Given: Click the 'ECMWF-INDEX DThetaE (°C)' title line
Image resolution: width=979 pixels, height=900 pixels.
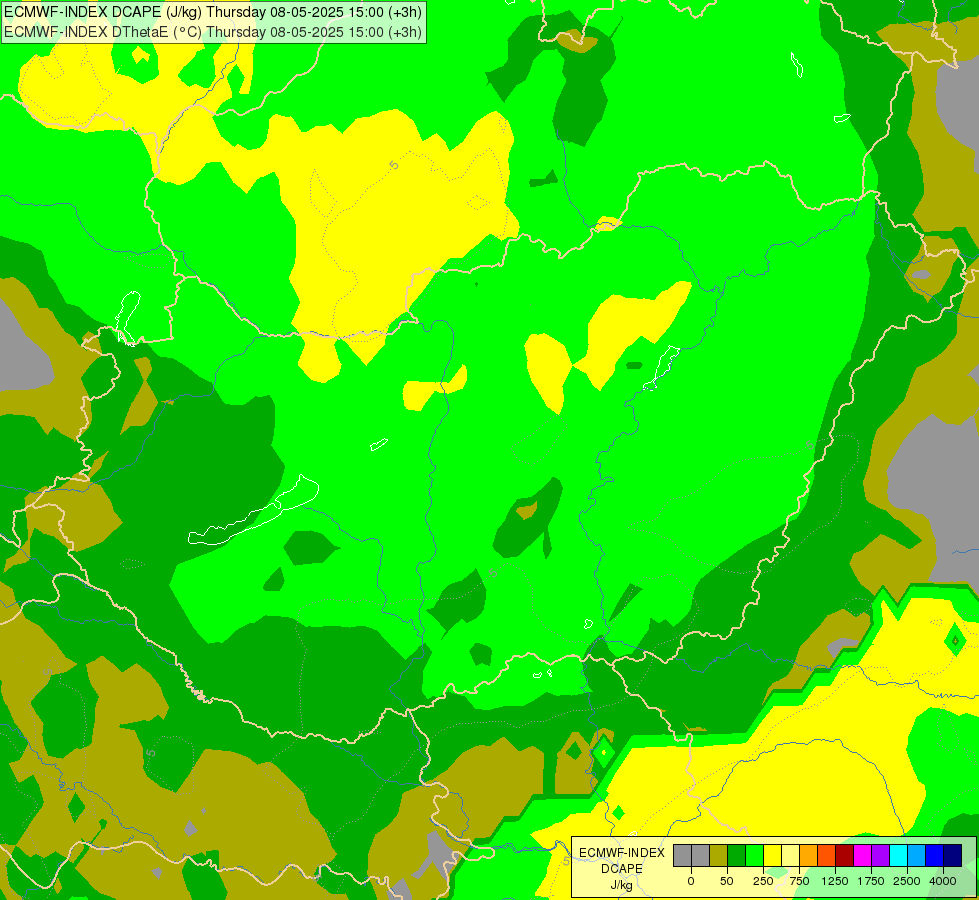Looking at the screenshot, I should coord(213,32).
